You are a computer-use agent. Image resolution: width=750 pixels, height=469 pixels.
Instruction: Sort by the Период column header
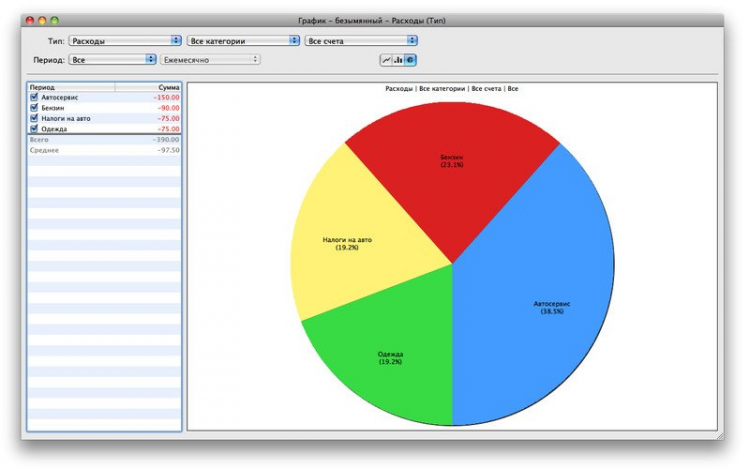coord(71,87)
